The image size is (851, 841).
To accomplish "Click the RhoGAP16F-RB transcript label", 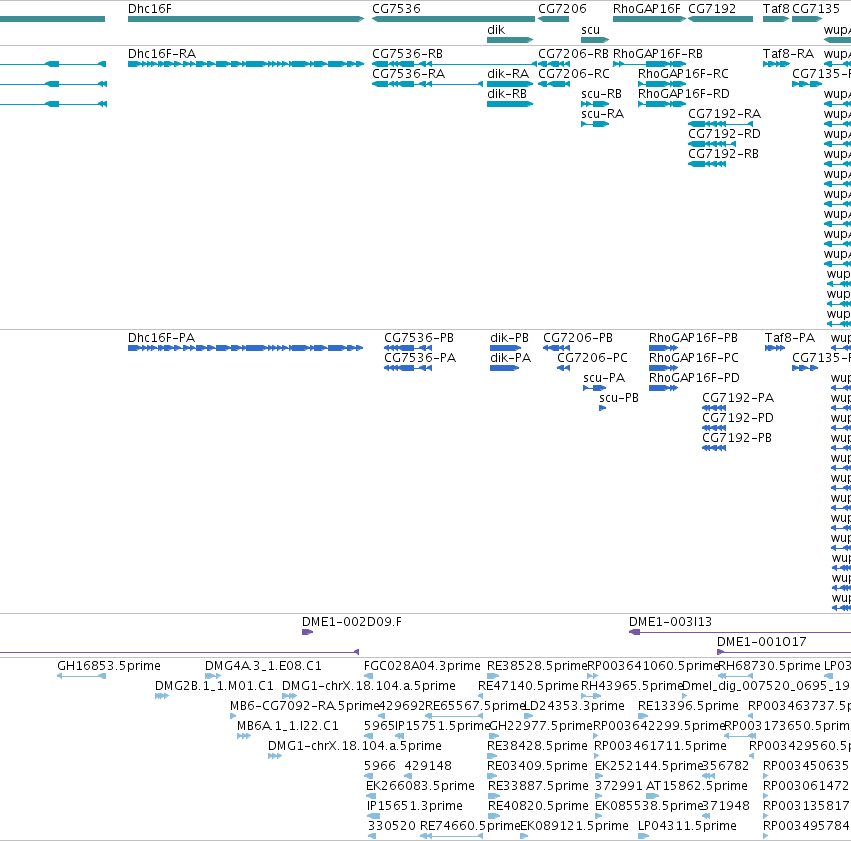I will pos(658,54).
